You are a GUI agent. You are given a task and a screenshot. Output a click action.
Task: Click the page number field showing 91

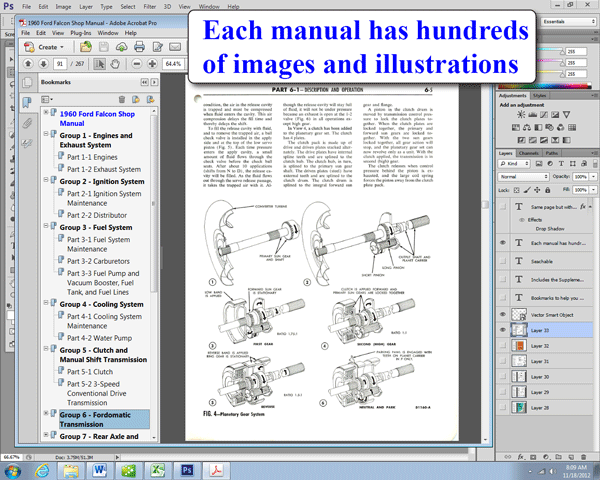(x=60, y=64)
